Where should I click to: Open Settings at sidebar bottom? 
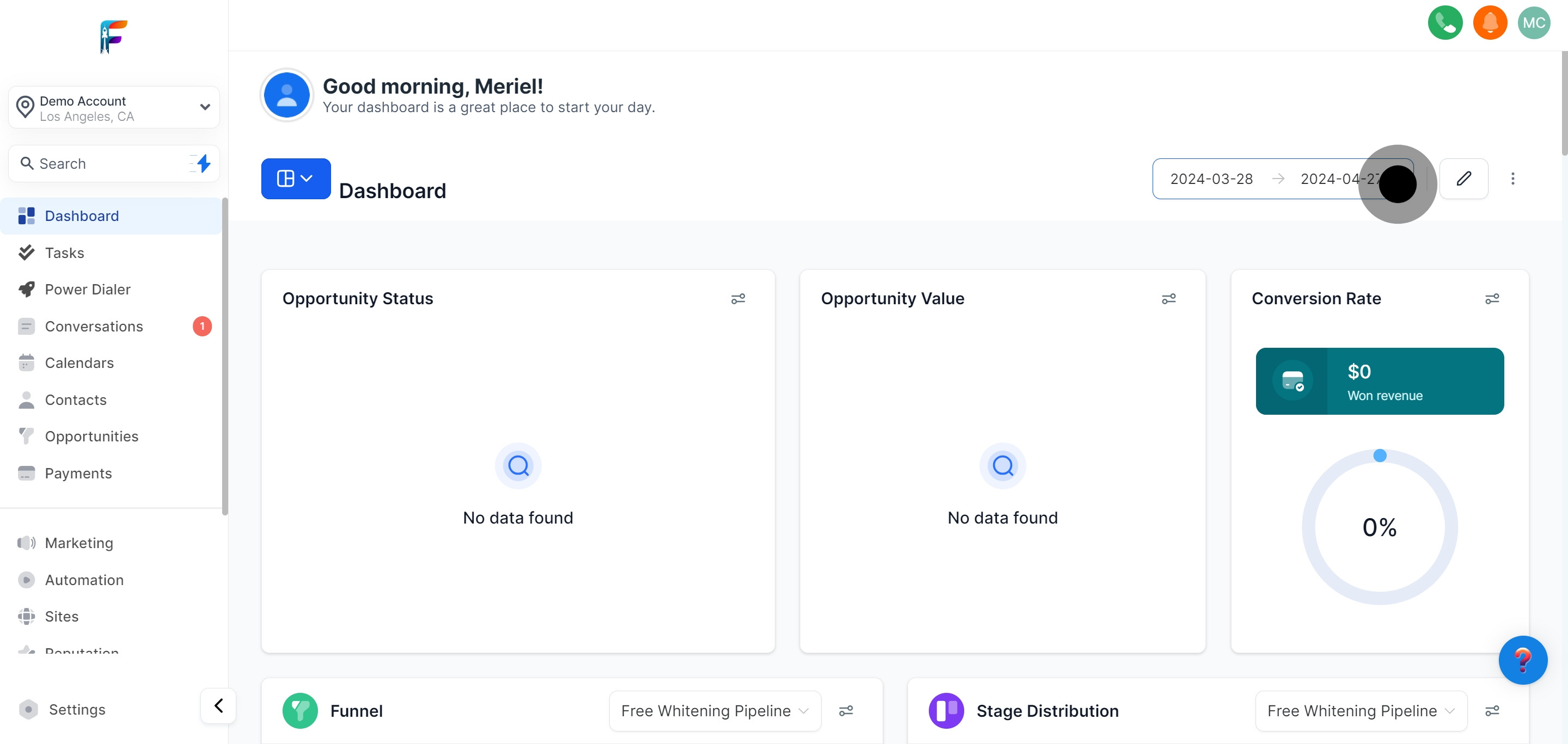tap(77, 709)
